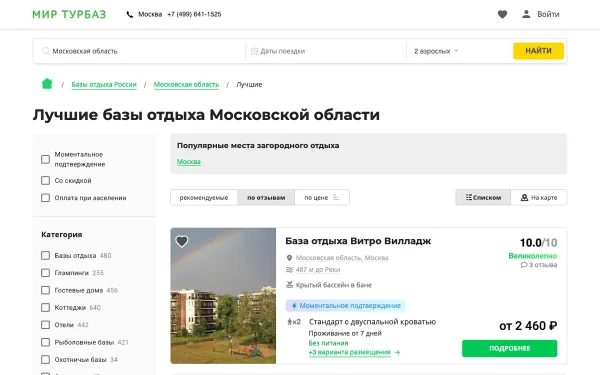Open База отдыха Витро Вилладж title
Screen dimensions: 600x375
358,241
